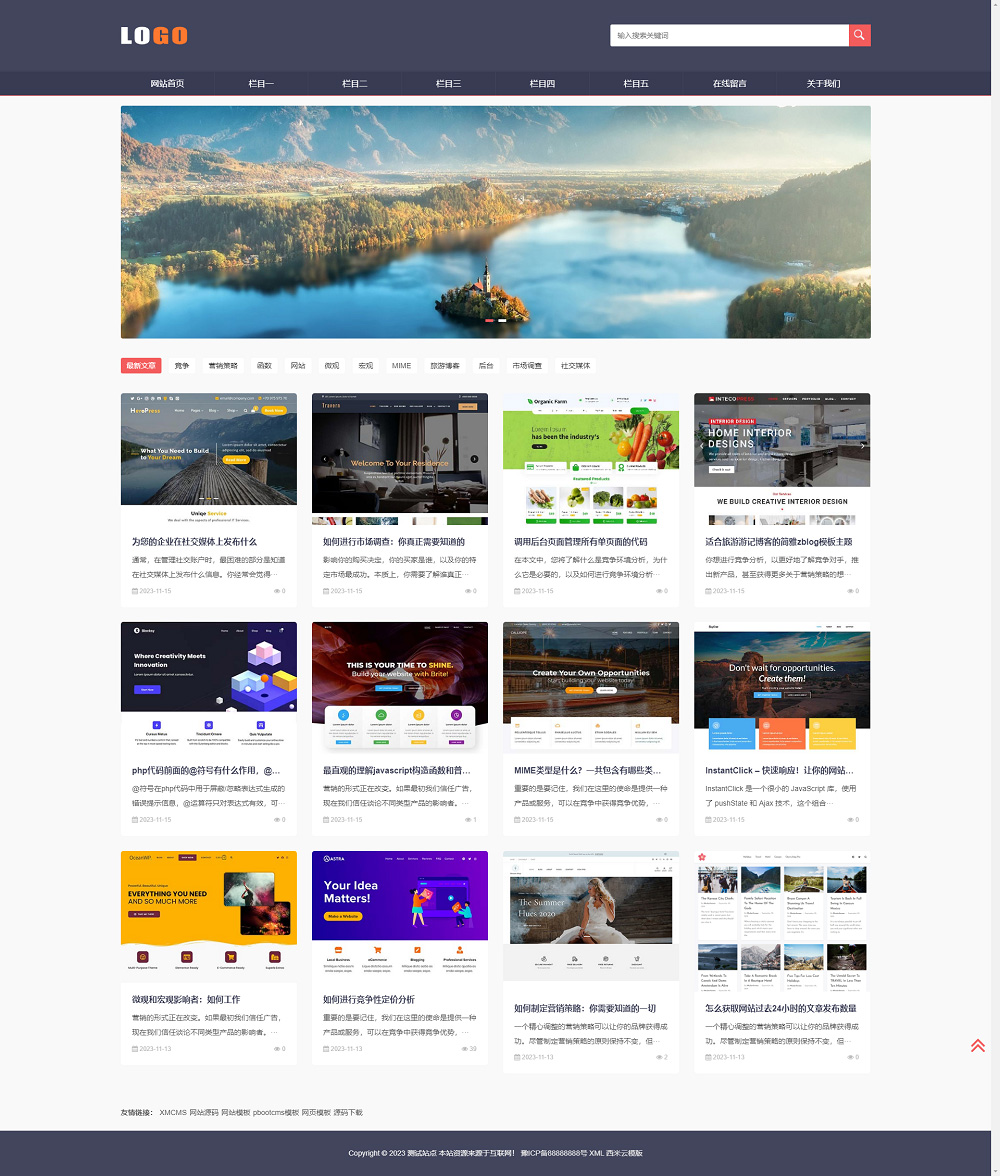Open the XMCMS friendly link
This screenshot has height=1176, width=1000.
tap(172, 1112)
